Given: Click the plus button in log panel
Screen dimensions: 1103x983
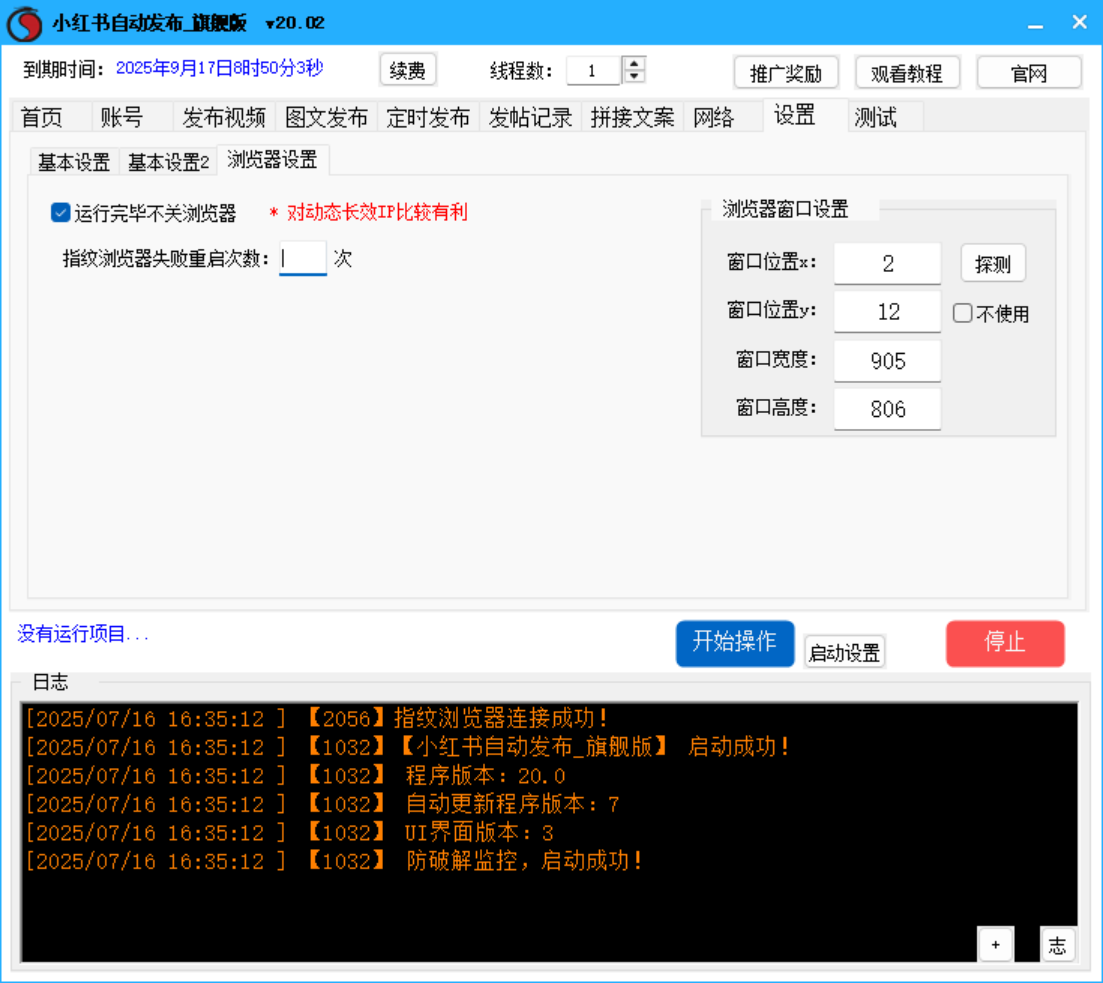Looking at the screenshot, I should (x=995, y=945).
